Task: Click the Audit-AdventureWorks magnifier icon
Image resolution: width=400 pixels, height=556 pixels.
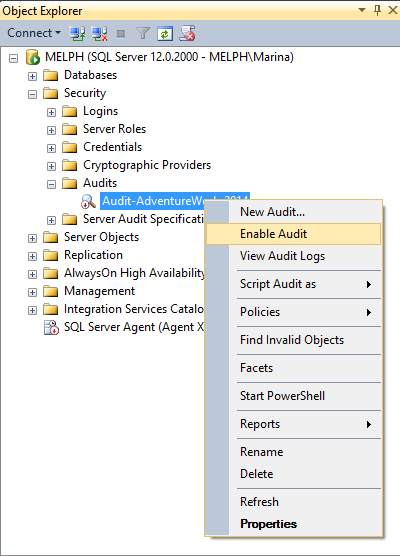Action: [88, 201]
